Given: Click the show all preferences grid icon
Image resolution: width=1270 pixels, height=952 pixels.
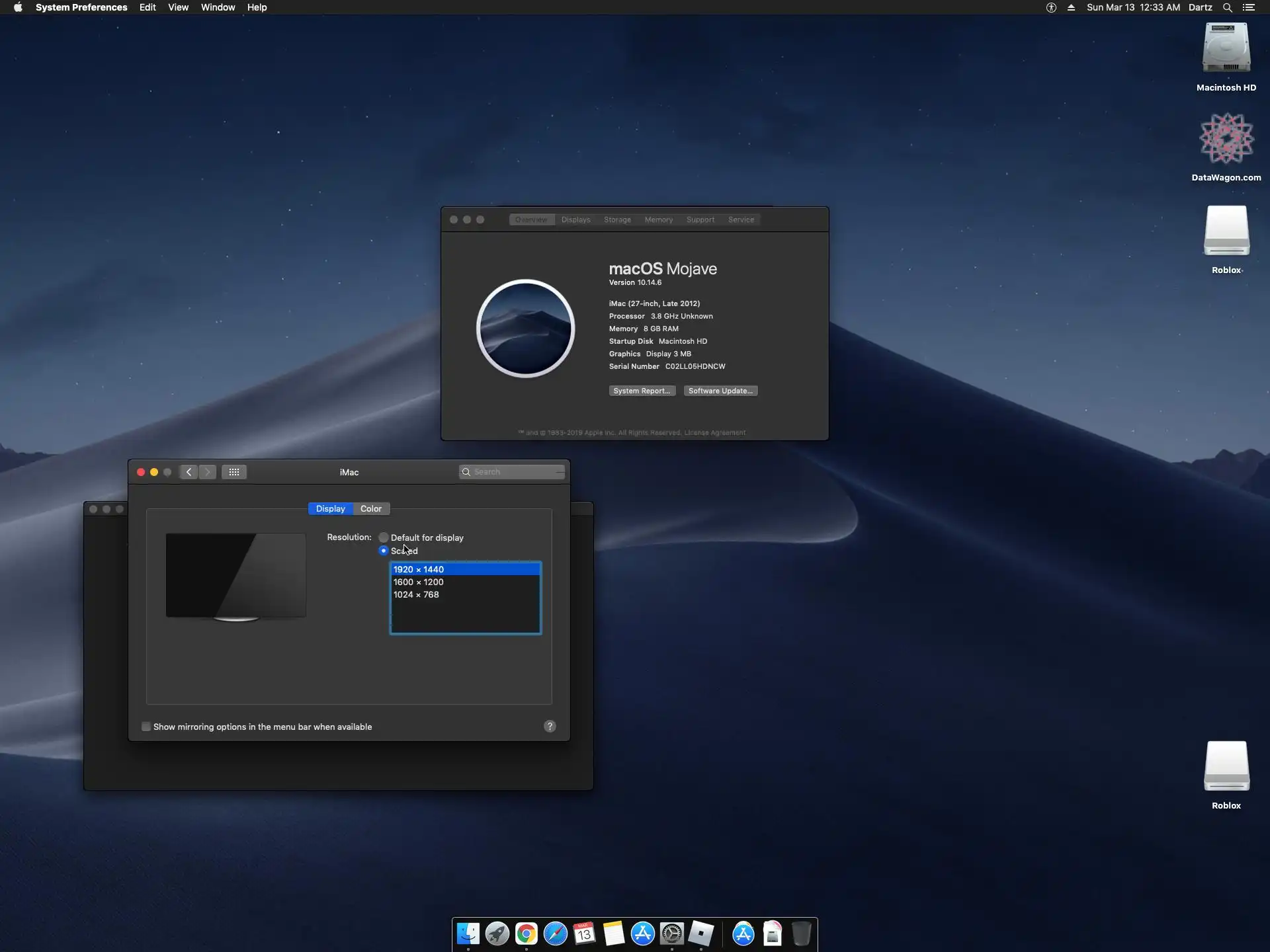Looking at the screenshot, I should pyautogui.click(x=234, y=472).
